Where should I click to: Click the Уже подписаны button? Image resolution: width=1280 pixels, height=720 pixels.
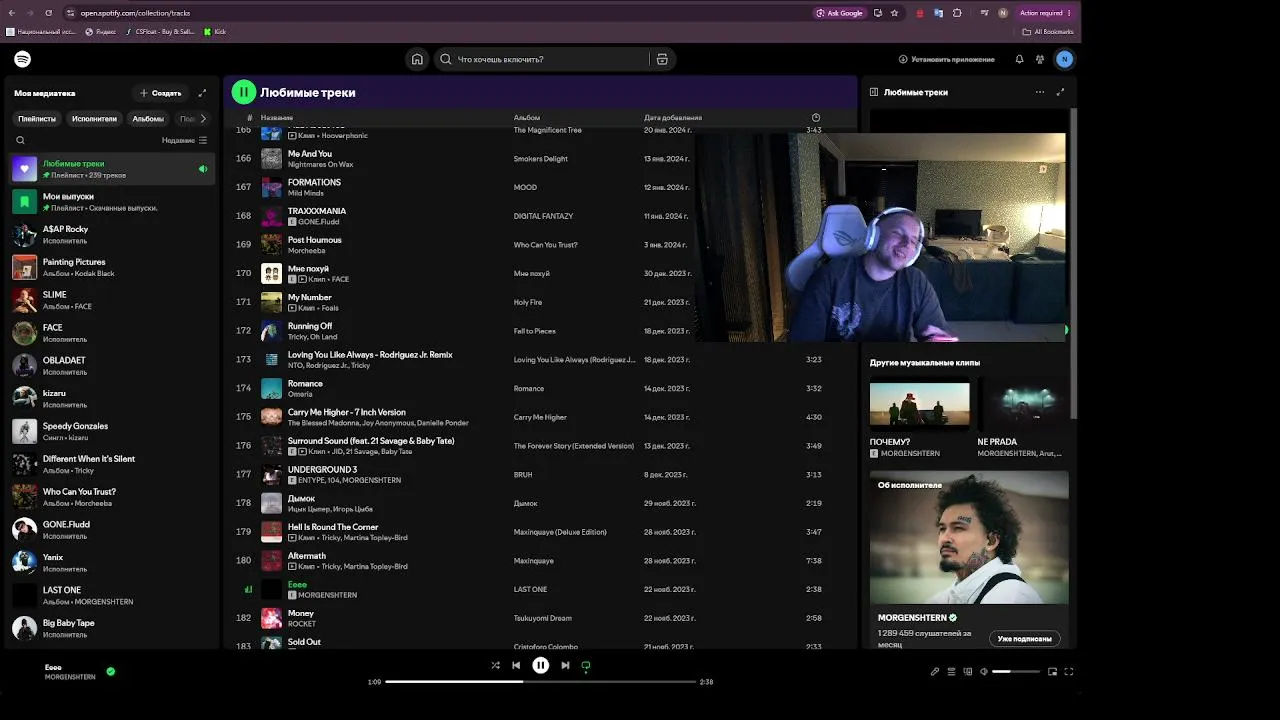pyautogui.click(x=1025, y=639)
